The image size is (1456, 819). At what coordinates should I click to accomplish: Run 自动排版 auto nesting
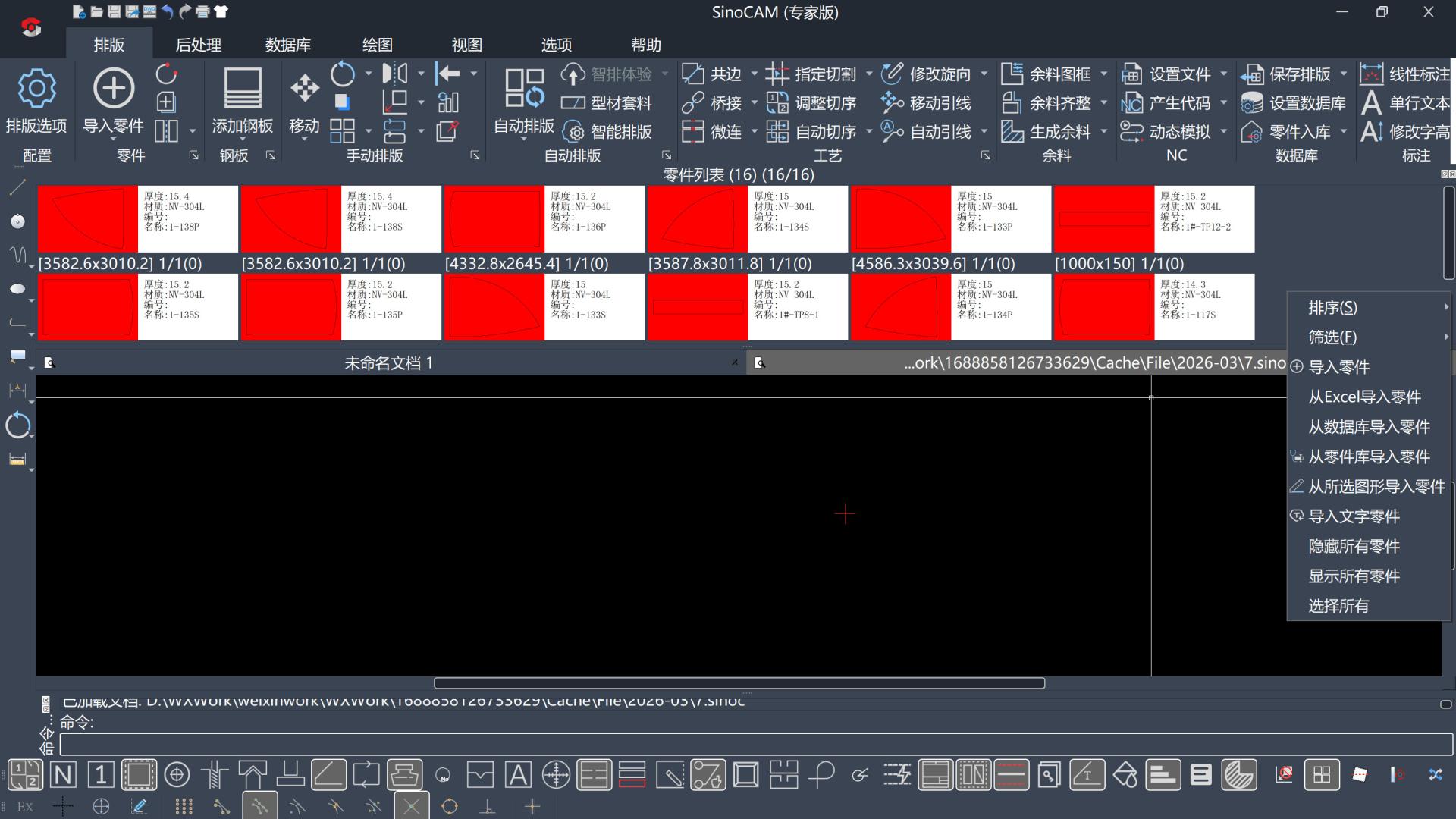(x=524, y=89)
